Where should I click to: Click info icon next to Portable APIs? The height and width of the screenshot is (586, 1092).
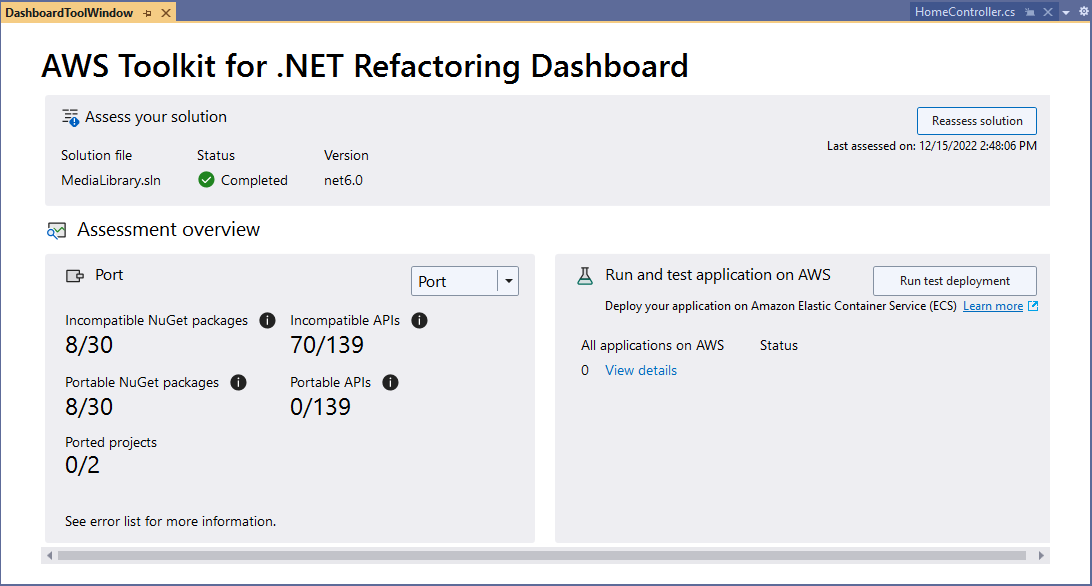click(x=391, y=383)
